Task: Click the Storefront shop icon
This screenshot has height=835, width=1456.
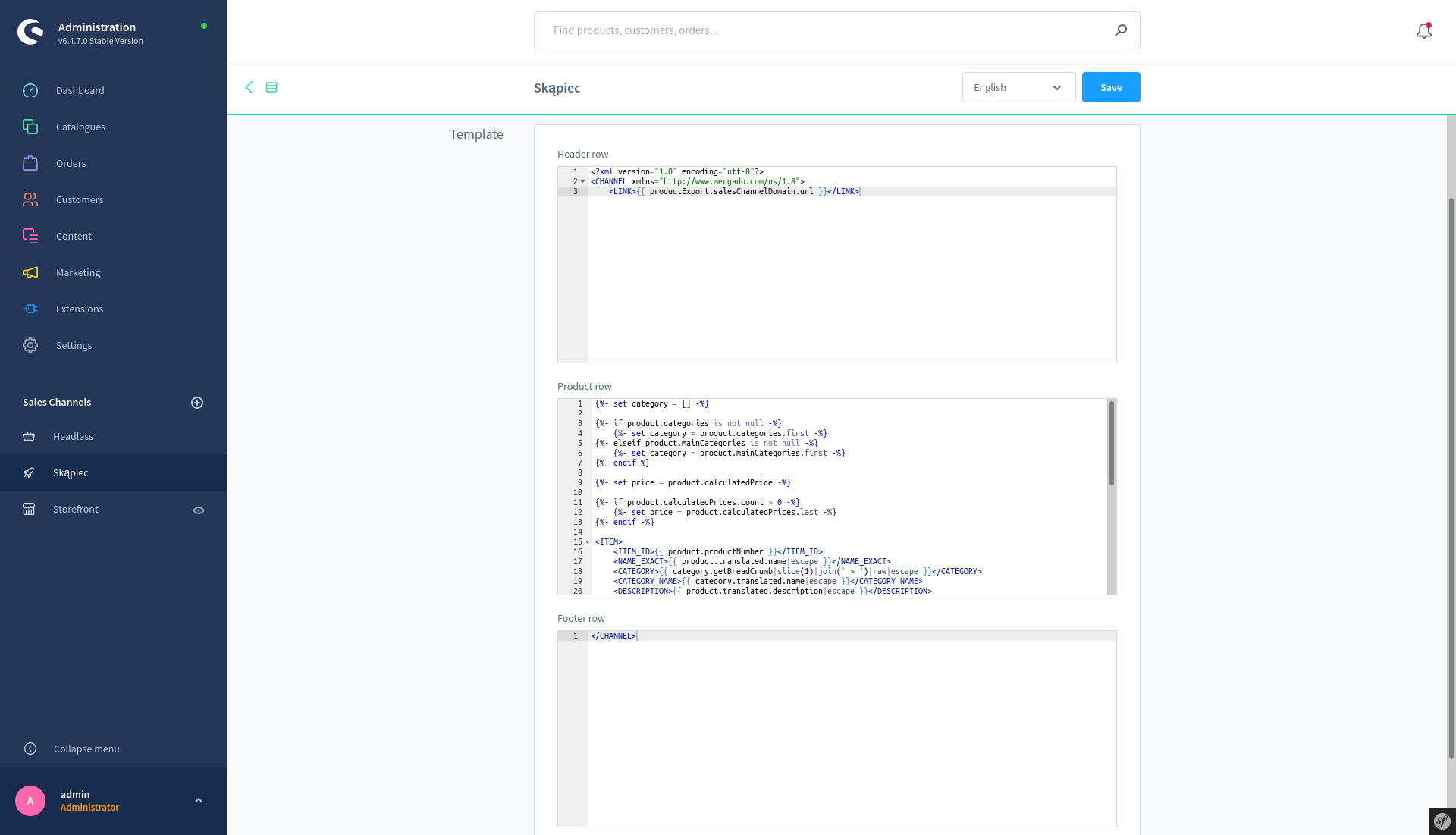Action: (29, 509)
